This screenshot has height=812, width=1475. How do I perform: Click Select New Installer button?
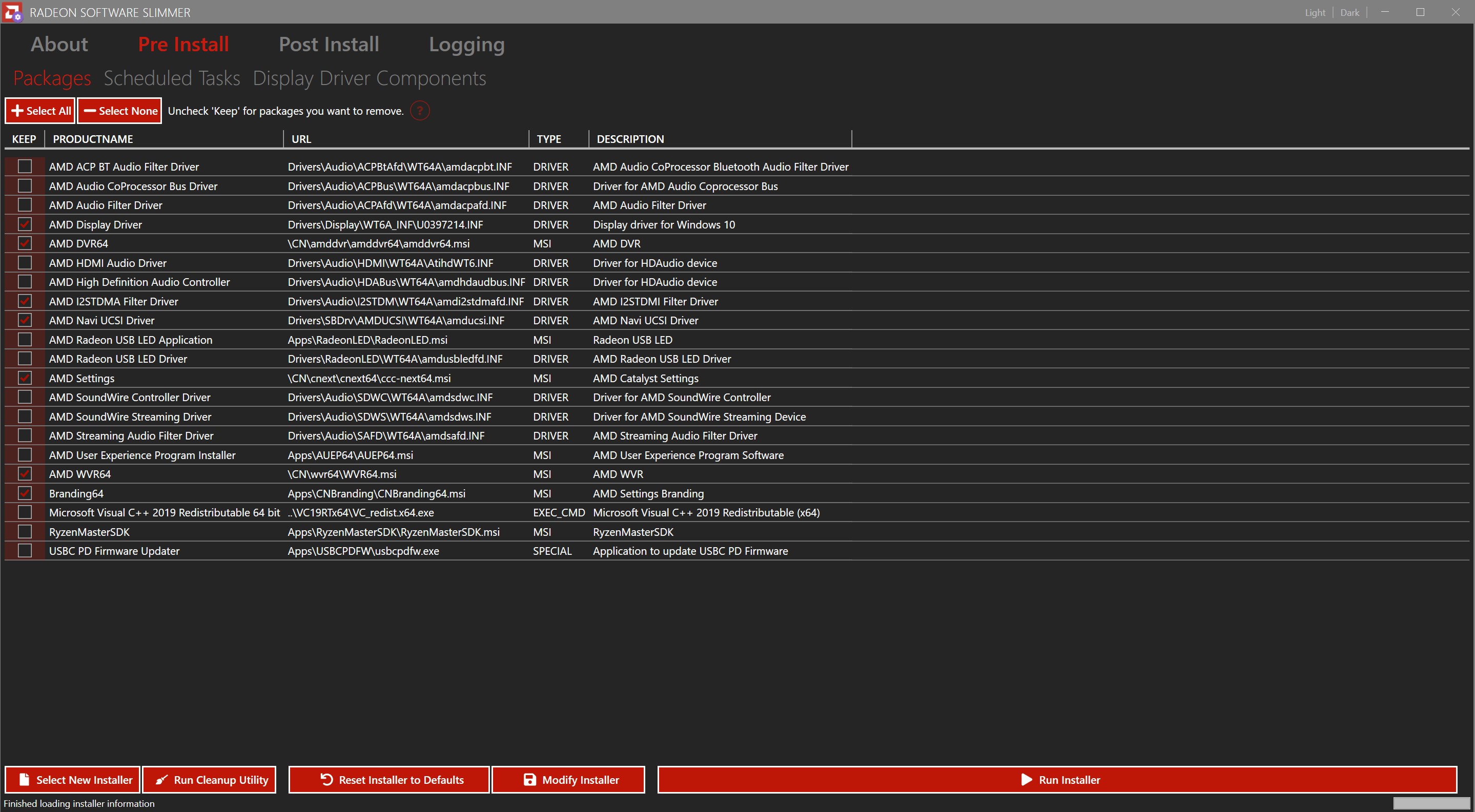coord(73,780)
